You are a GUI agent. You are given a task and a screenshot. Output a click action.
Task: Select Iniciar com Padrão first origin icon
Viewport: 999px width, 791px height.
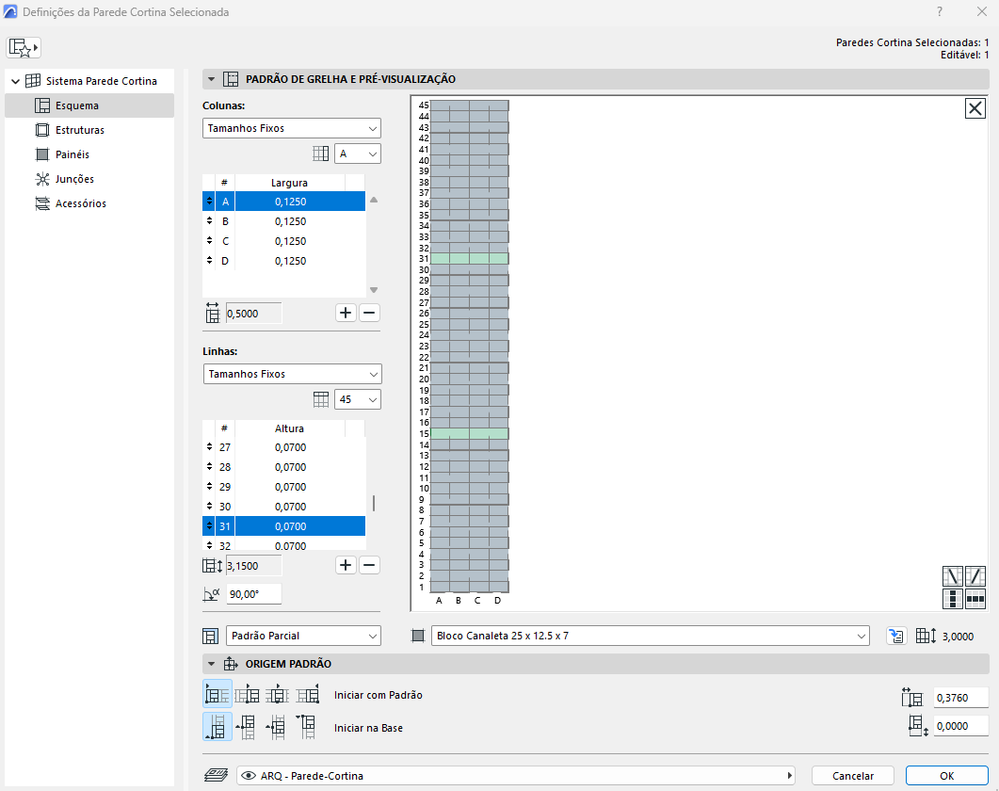click(217, 694)
